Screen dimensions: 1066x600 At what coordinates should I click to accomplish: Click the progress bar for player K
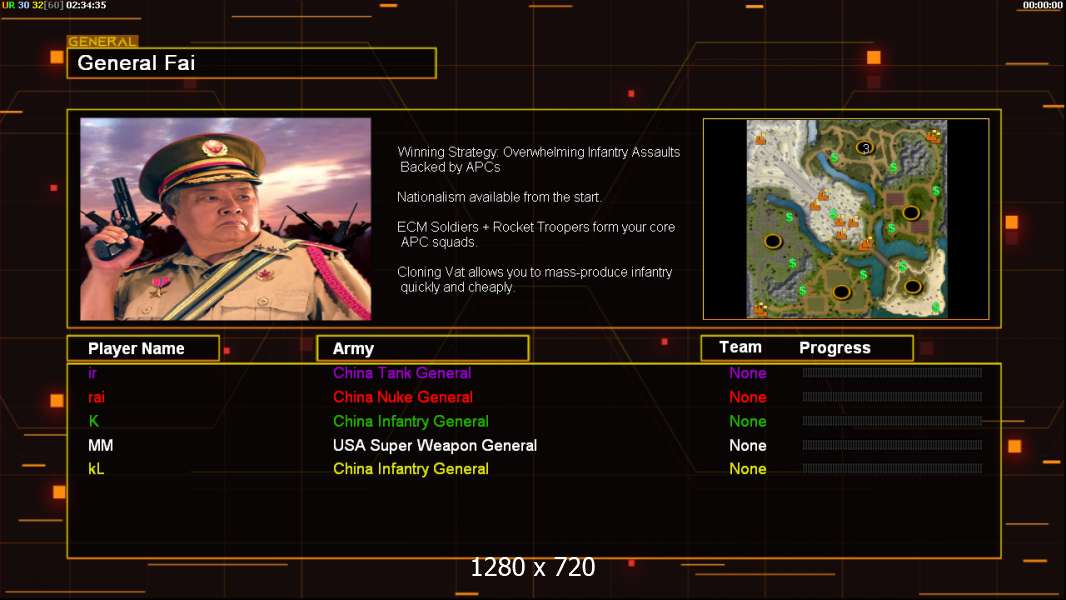[892, 421]
